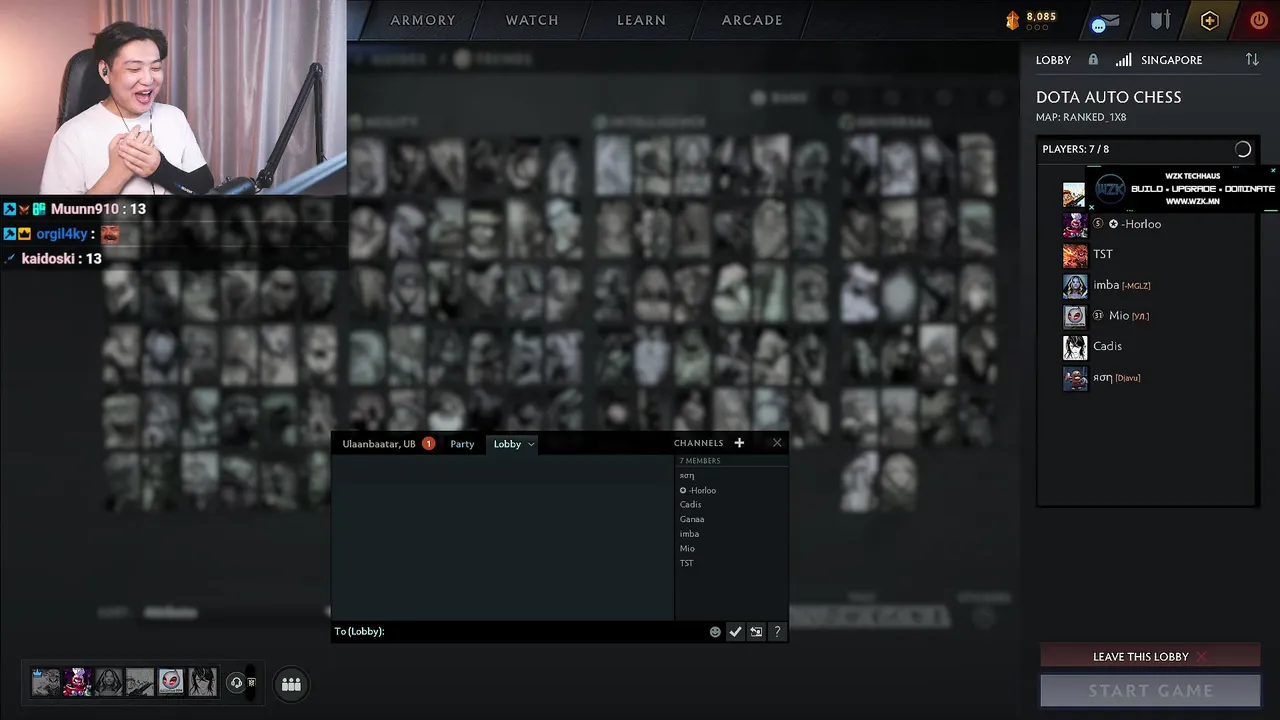The width and height of the screenshot is (1280, 720).
Task: Select imba in the chat member list
Action: [x=690, y=534]
